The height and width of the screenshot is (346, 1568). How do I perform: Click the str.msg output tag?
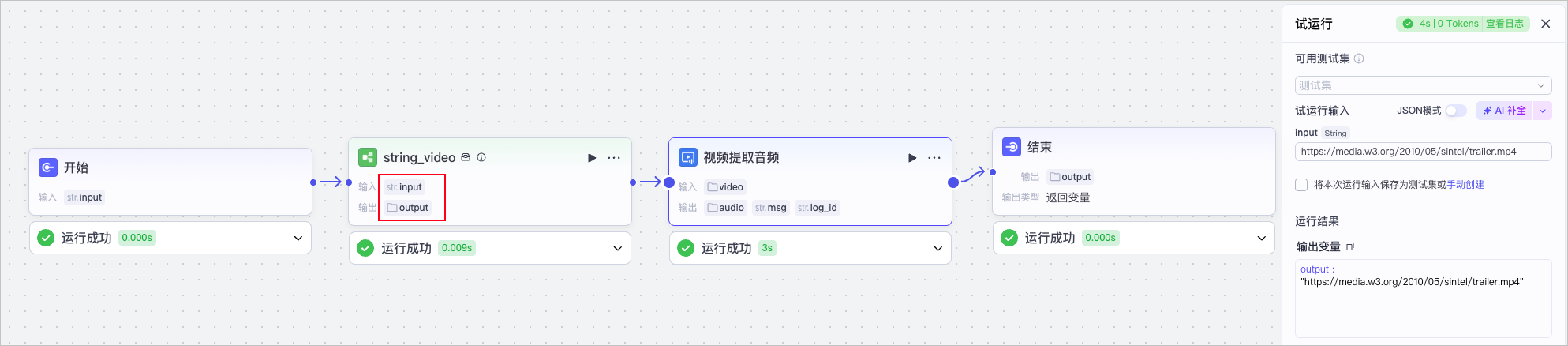[771, 208]
